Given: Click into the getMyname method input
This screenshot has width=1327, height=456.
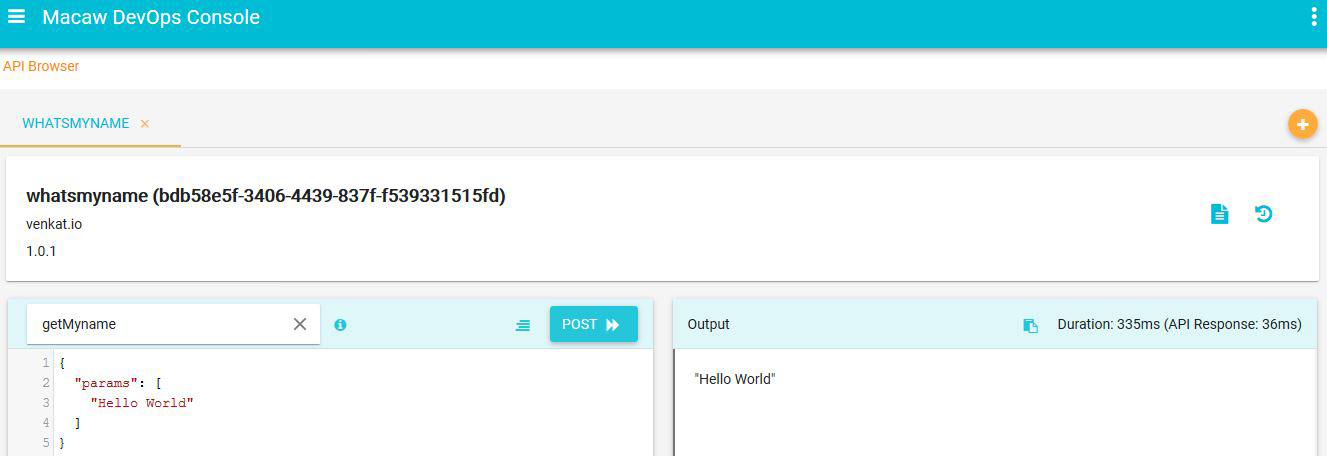Looking at the screenshot, I should [160, 324].
